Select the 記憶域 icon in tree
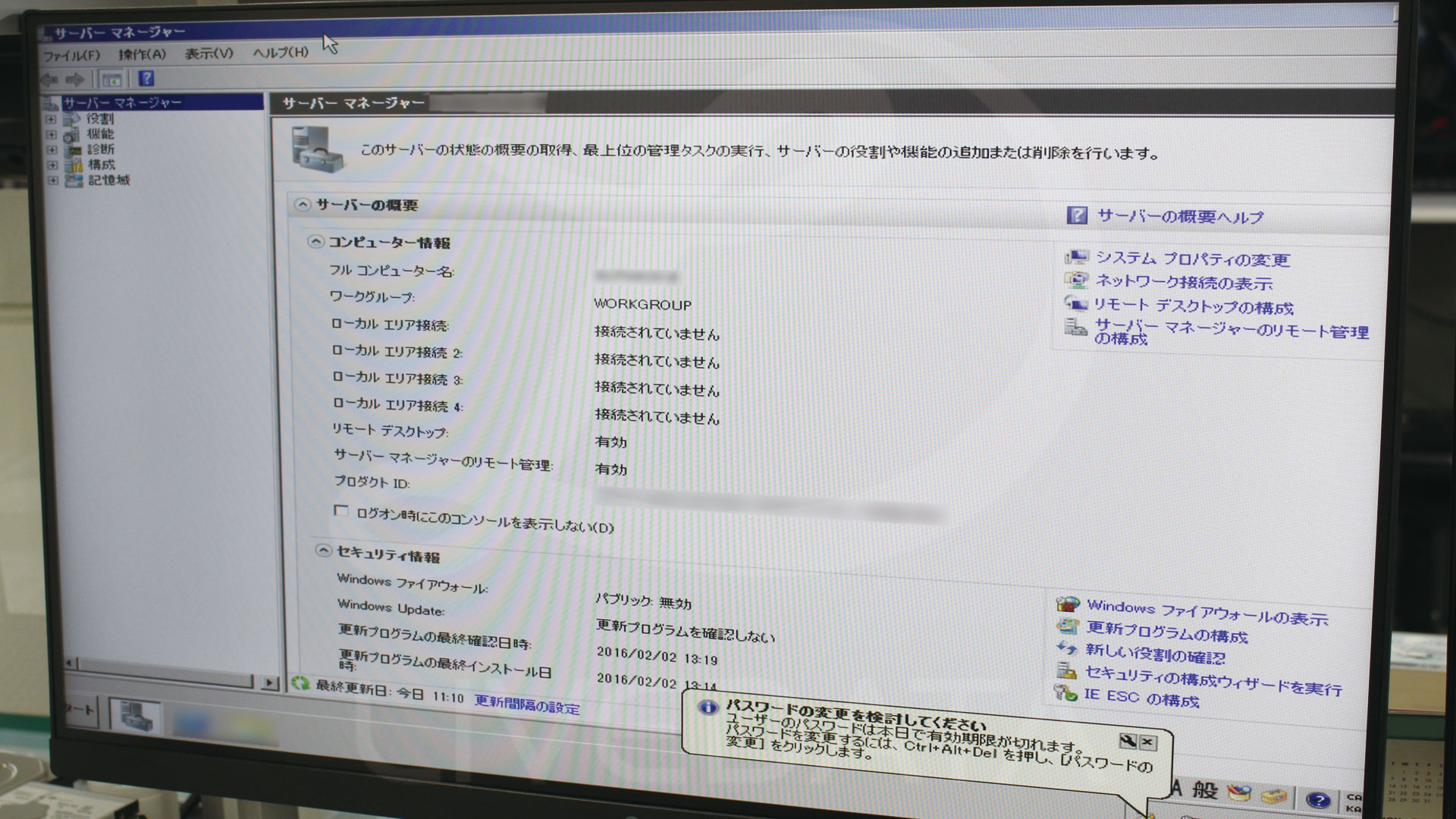The image size is (1456, 819). pos(74,180)
